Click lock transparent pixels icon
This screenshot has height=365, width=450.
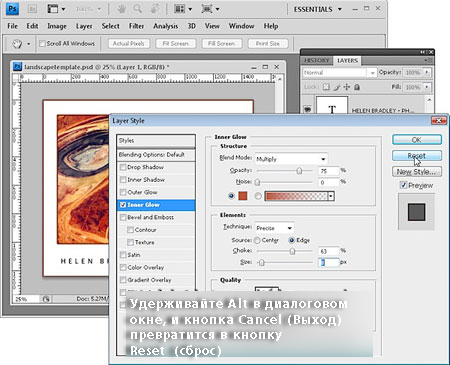tap(326, 87)
